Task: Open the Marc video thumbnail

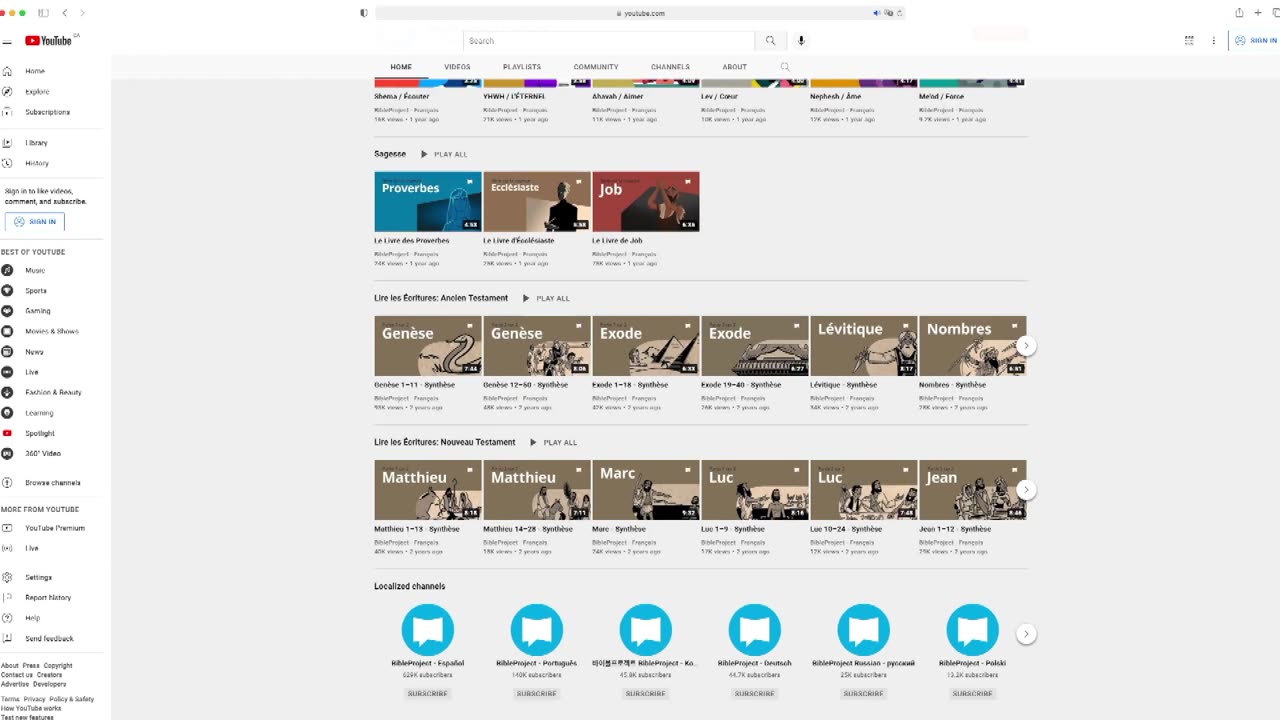Action: [x=646, y=490]
